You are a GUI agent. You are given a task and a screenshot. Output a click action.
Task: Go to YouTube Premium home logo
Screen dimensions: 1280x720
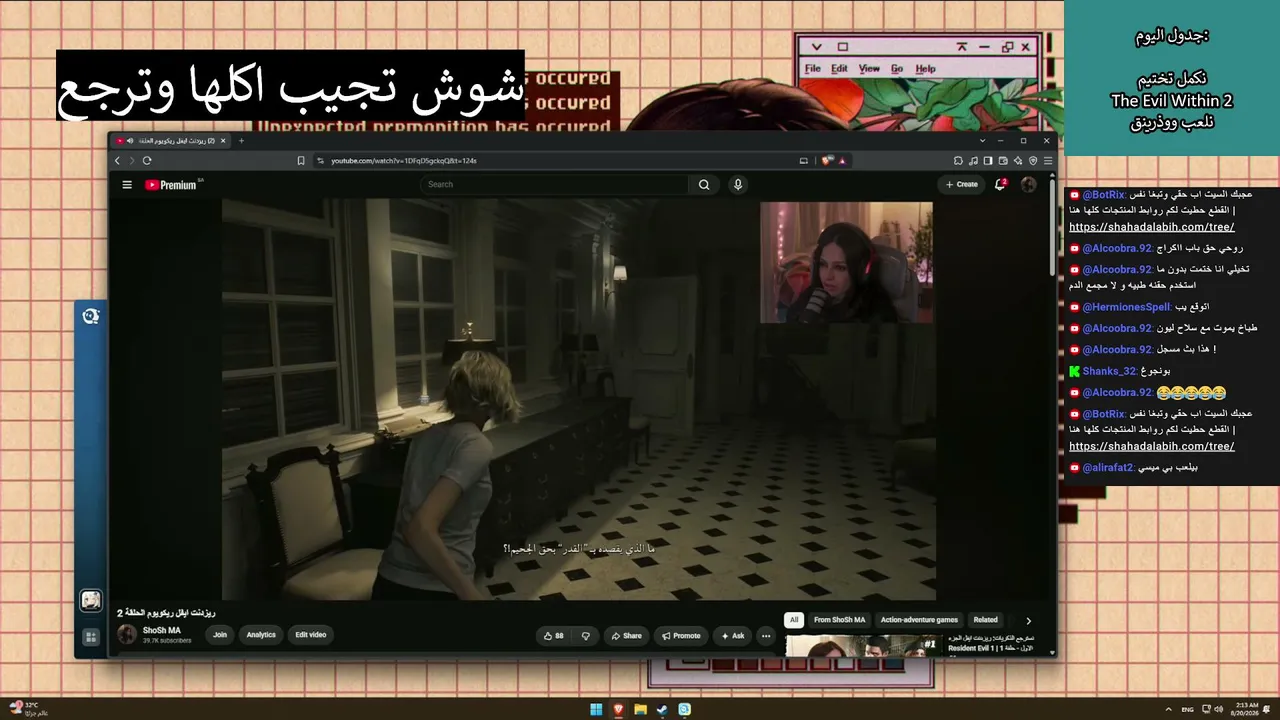[171, 184]
